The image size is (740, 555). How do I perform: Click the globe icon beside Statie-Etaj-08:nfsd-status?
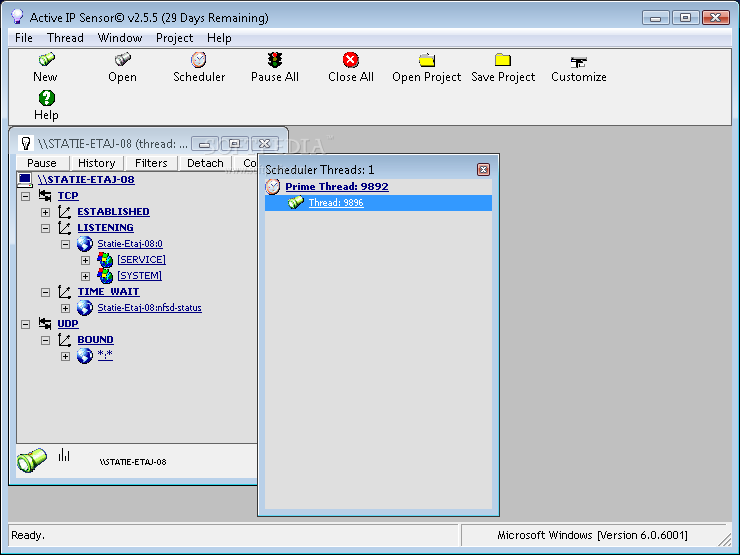click(x=85, y=308)
